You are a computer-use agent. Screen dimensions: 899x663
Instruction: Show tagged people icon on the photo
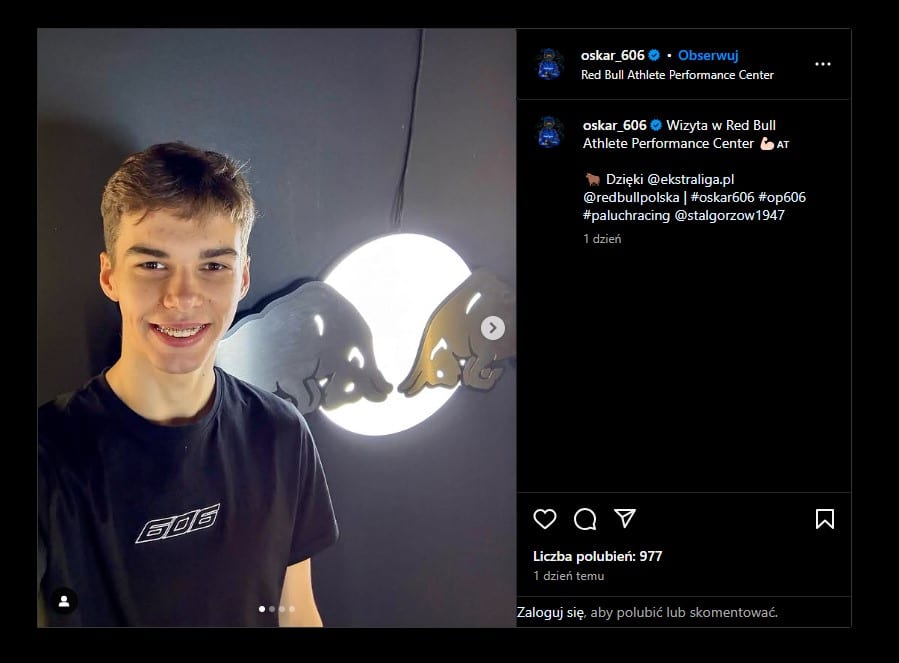64,601
